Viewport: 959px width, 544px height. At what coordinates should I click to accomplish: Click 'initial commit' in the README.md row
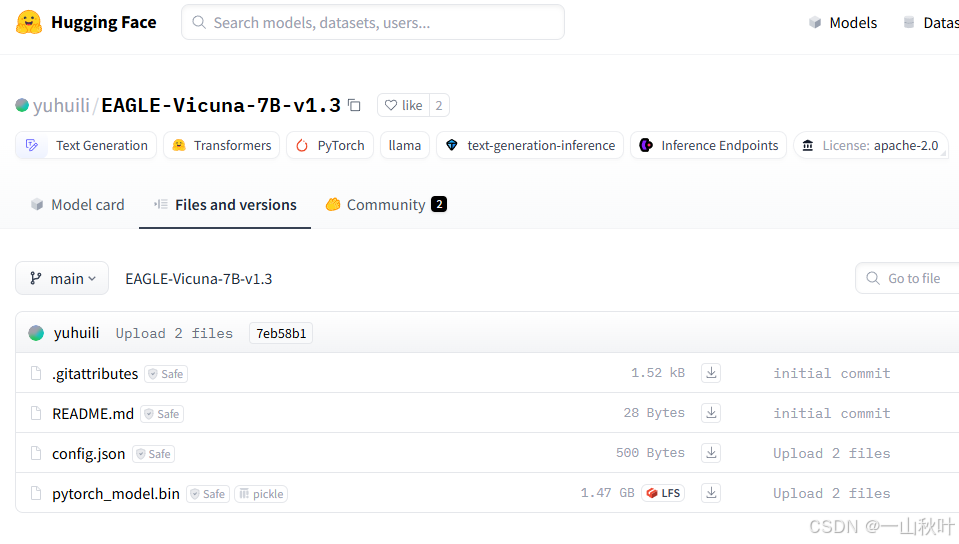click(x=832, y=414)
